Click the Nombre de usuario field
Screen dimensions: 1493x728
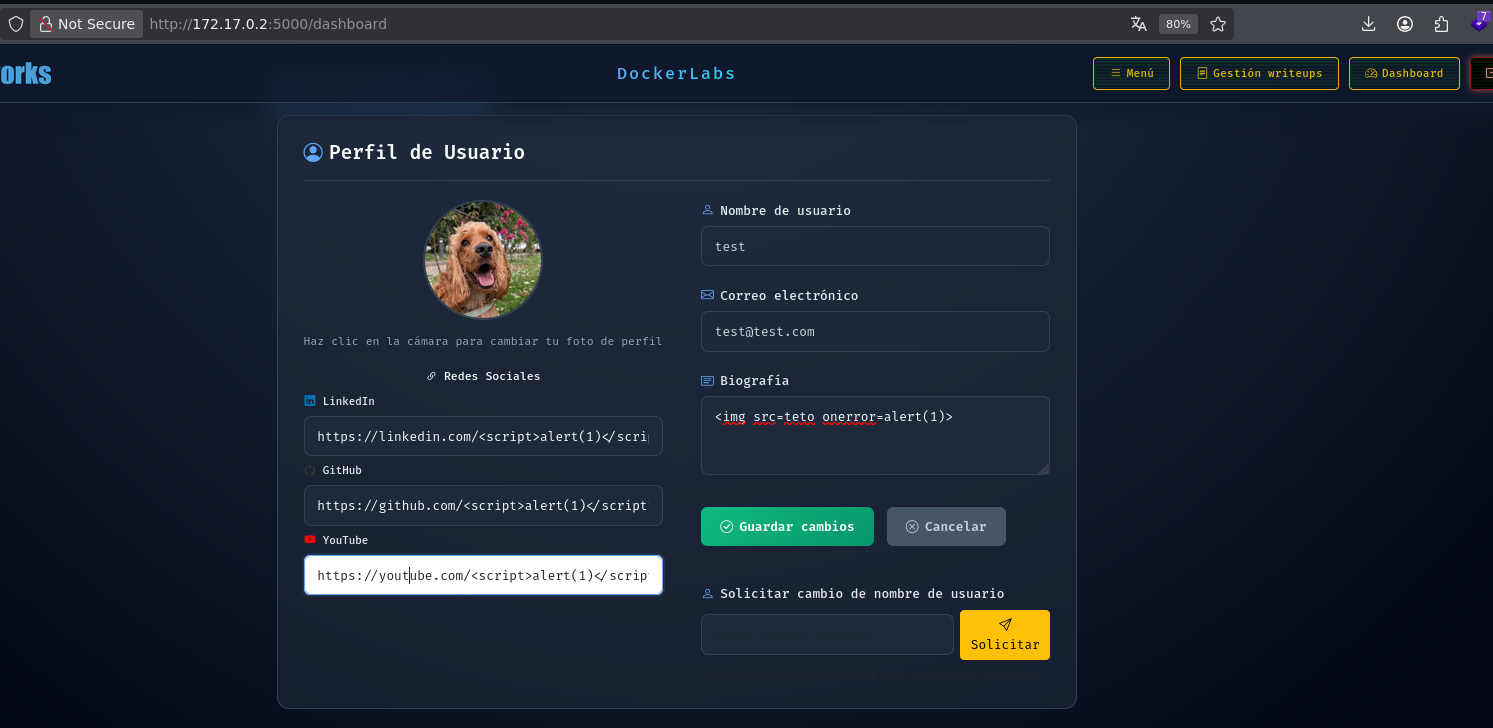click(875, 246)
